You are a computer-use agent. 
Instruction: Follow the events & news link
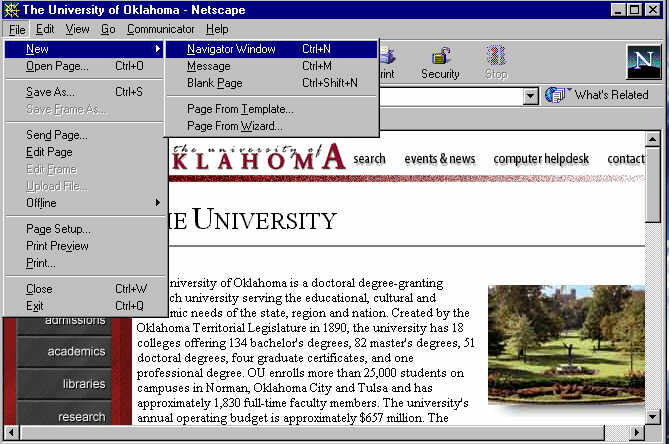pyautogui.click(x=440, y=159)
